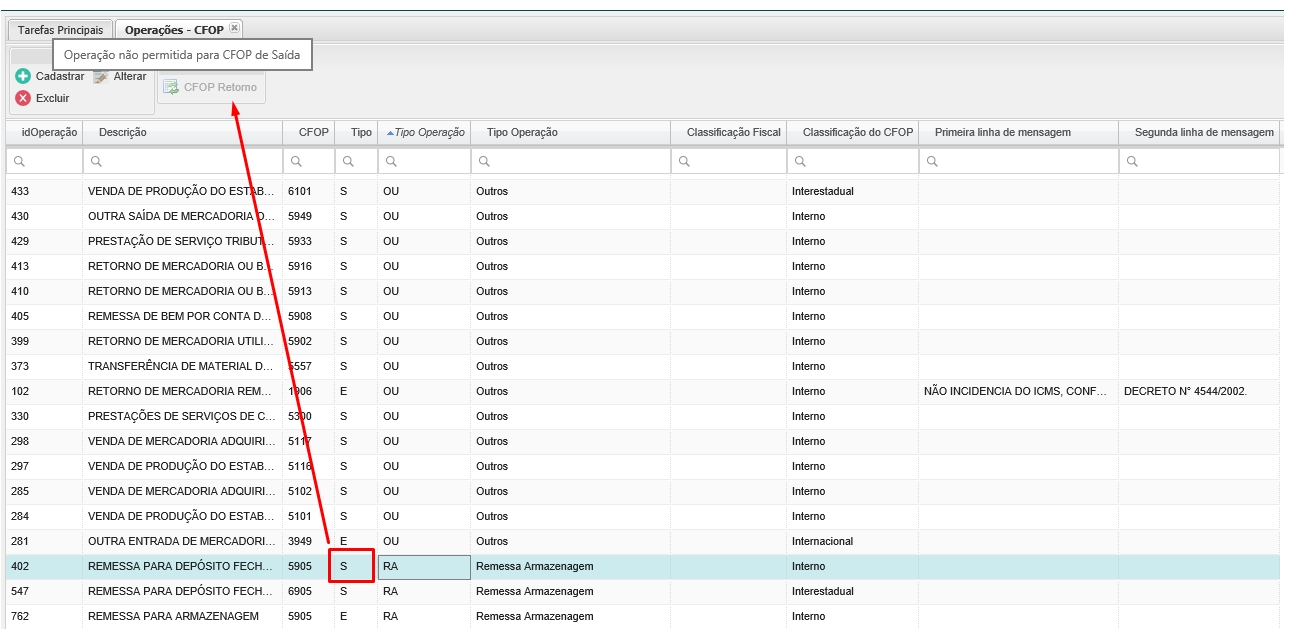Select the Operações - CFOP tab
This screenshot has width=1294, height=639.
coord(174,30)
